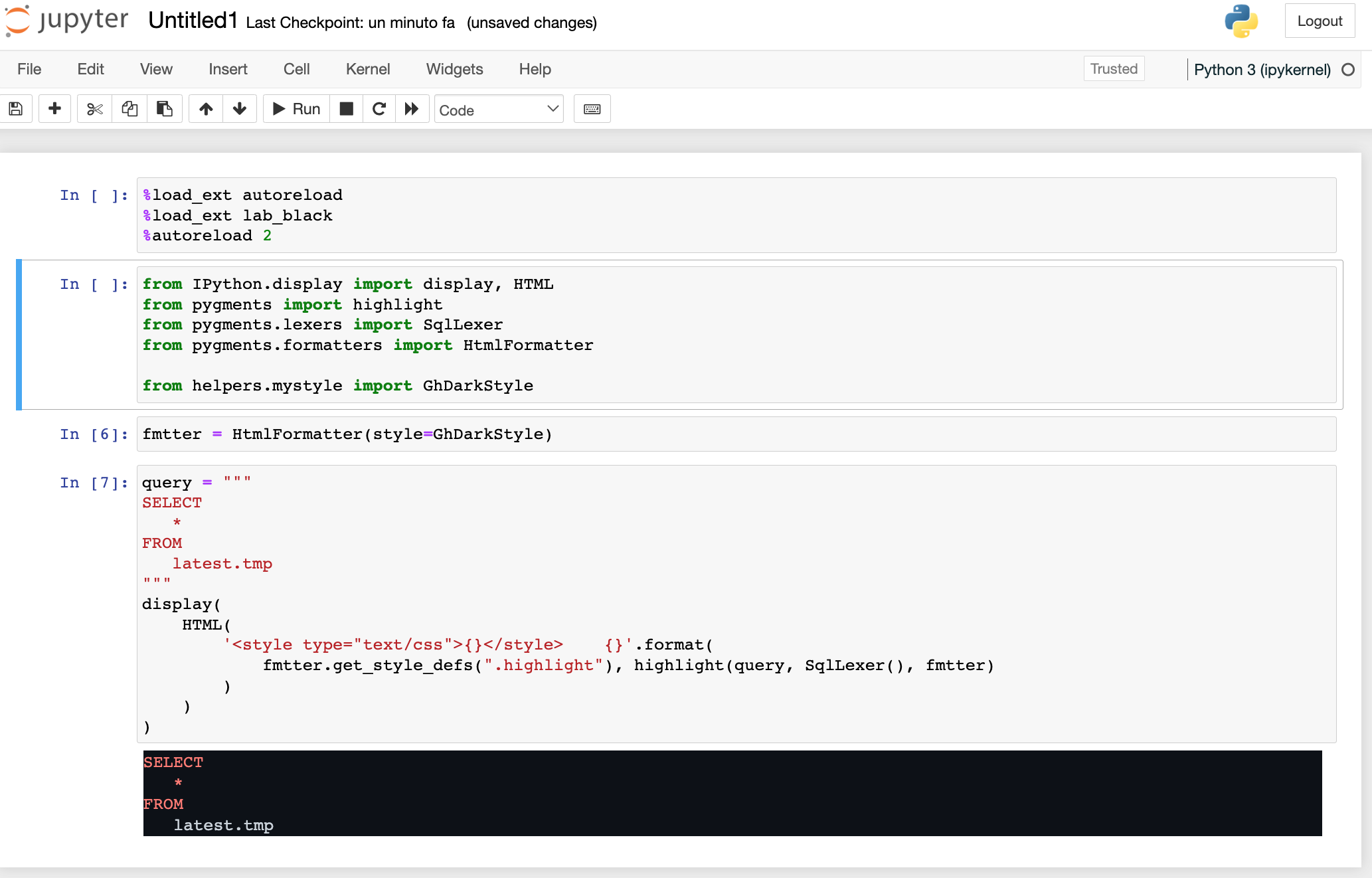
Task: Click the Jupyter logo to go home
Action: tap(66, 21)
